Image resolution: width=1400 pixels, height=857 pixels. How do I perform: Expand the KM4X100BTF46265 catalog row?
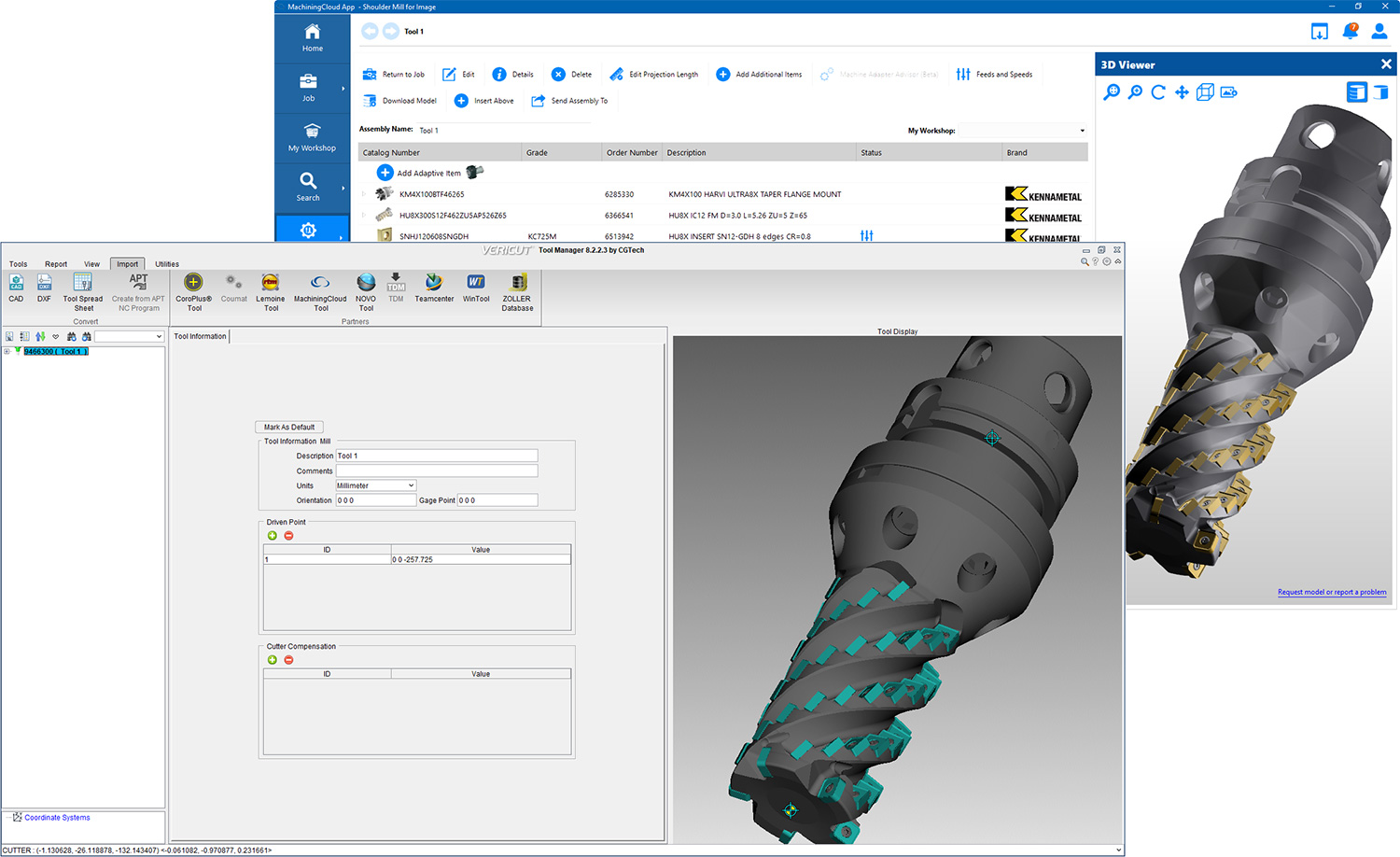(x=364, y=194)
